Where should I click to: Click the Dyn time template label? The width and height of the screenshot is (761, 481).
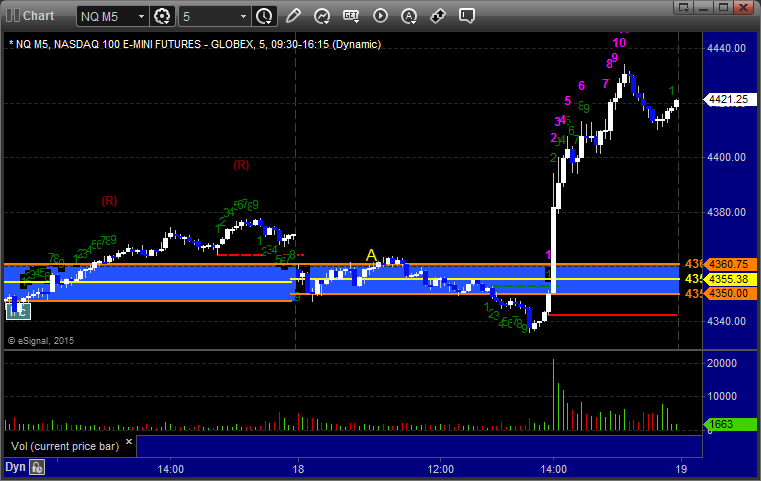(15, 467)
